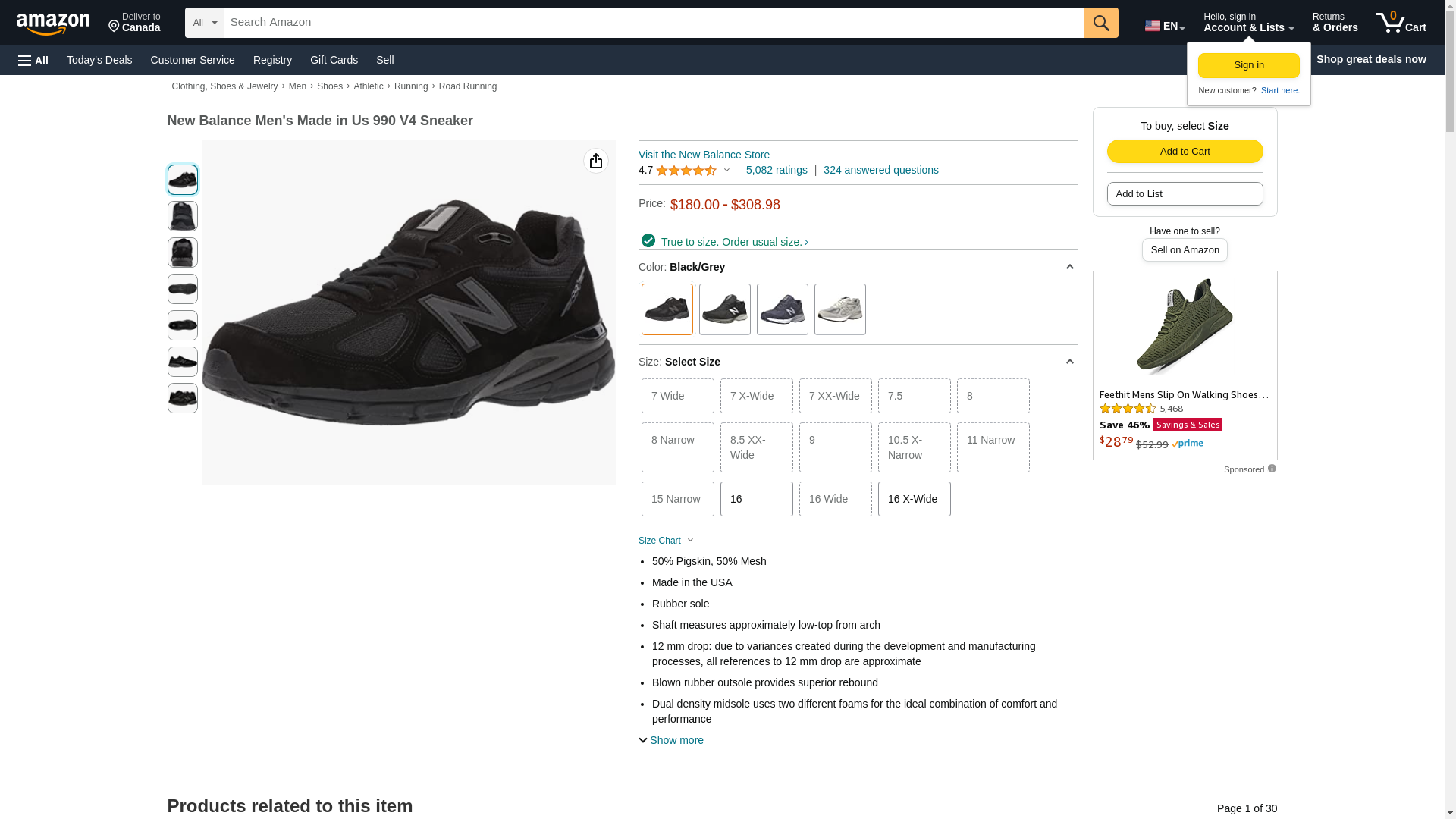This screenshot has width=1456, height=819.
Task: Click the sponsored ad info icon
Action: tap(1272, 469)
